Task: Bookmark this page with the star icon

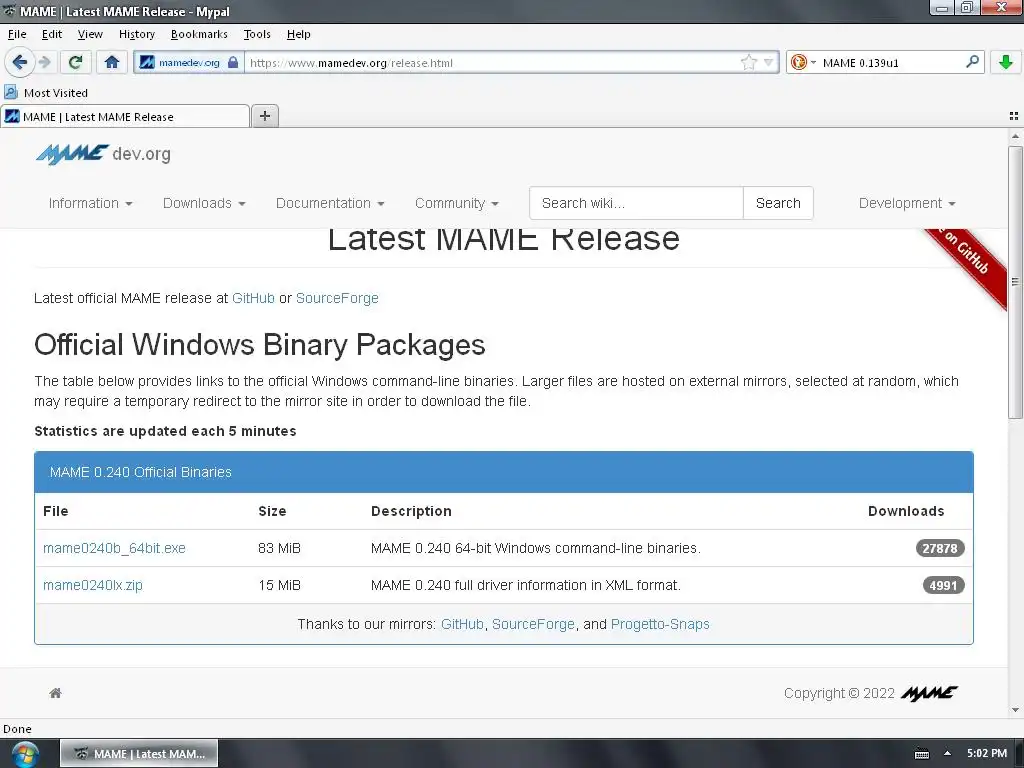Action: click(748, 63)
